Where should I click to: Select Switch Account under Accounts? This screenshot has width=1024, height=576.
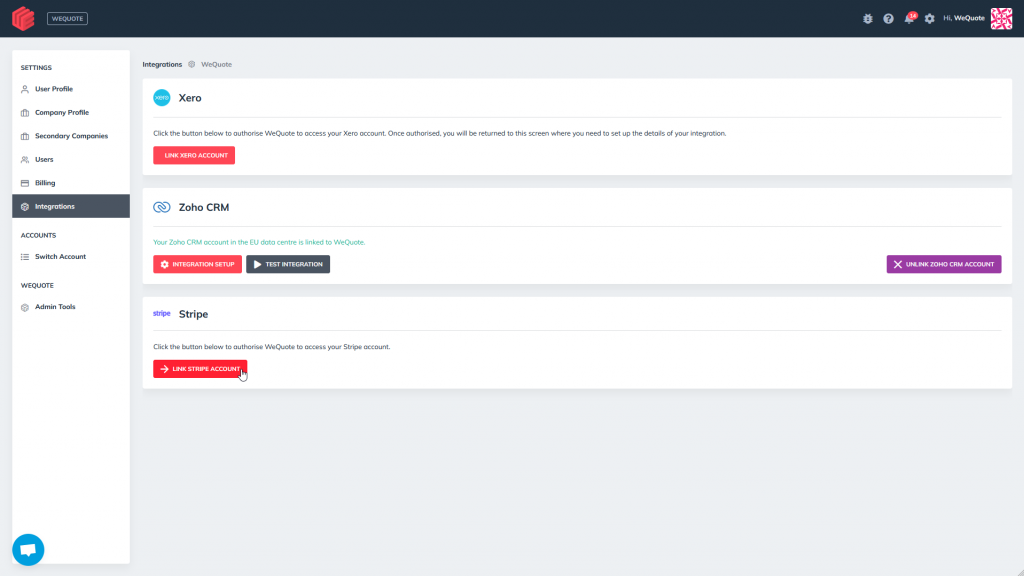coord(60,257)
